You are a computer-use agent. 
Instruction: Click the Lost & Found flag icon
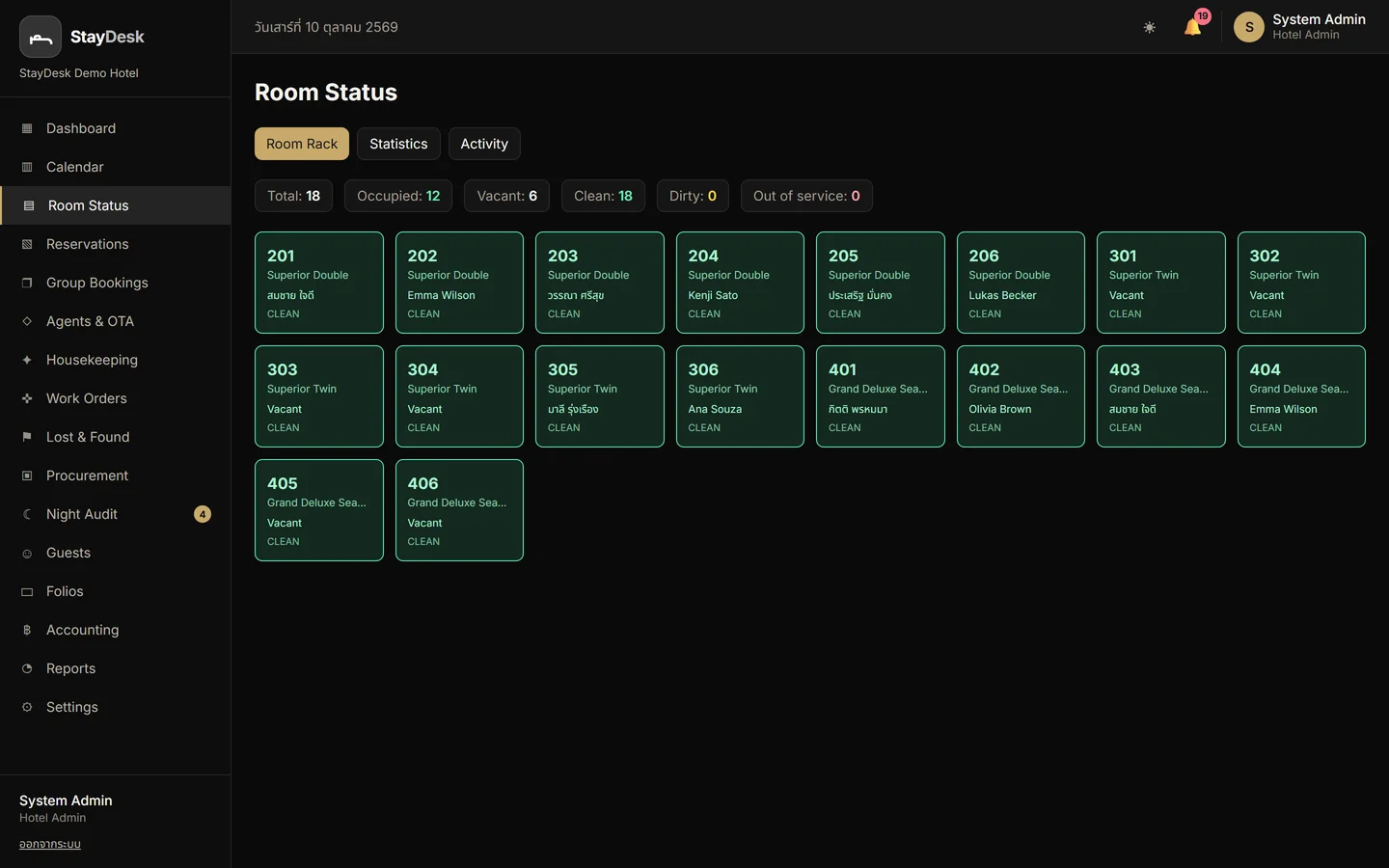click(27, 437)
